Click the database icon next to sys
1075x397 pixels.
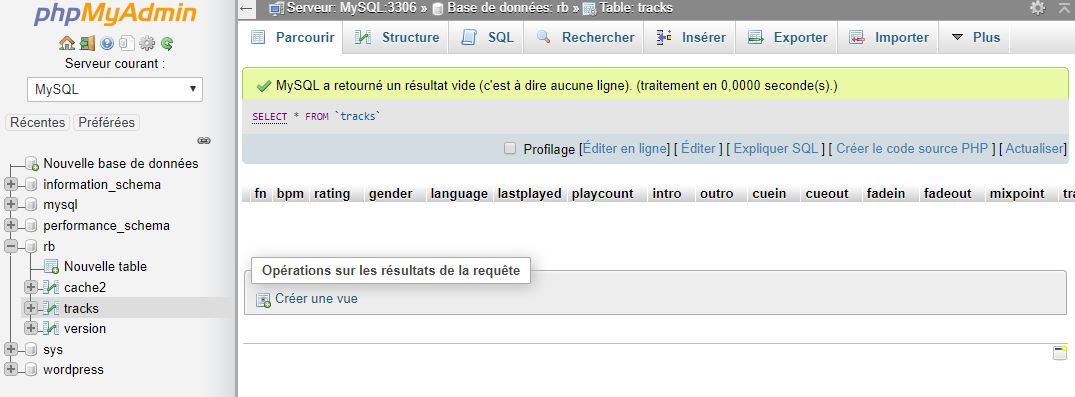pyautogui.click(x=31, y=349)
